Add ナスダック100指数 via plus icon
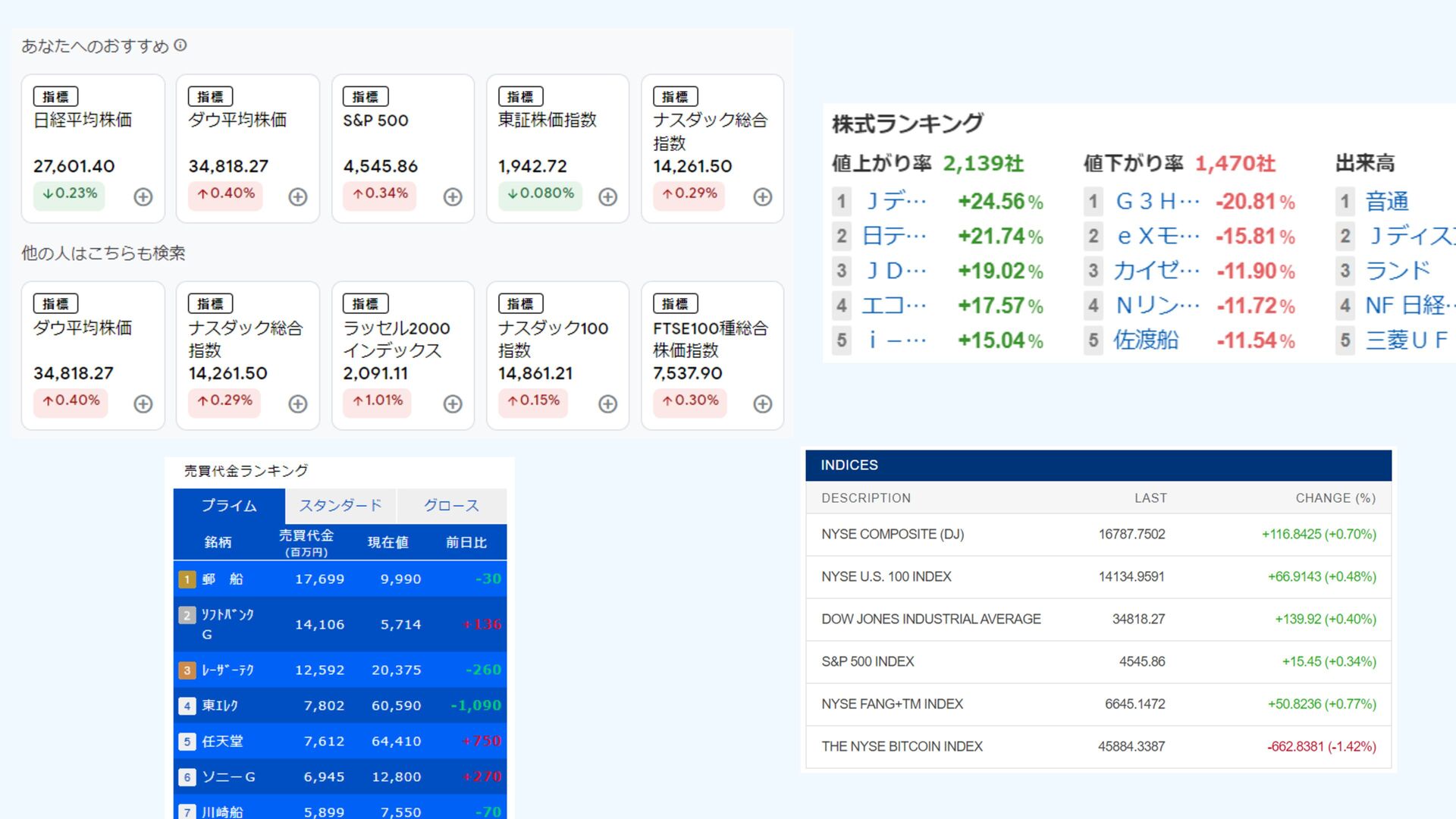Screen dimensions: 1456x819 [x=607, y=404]
